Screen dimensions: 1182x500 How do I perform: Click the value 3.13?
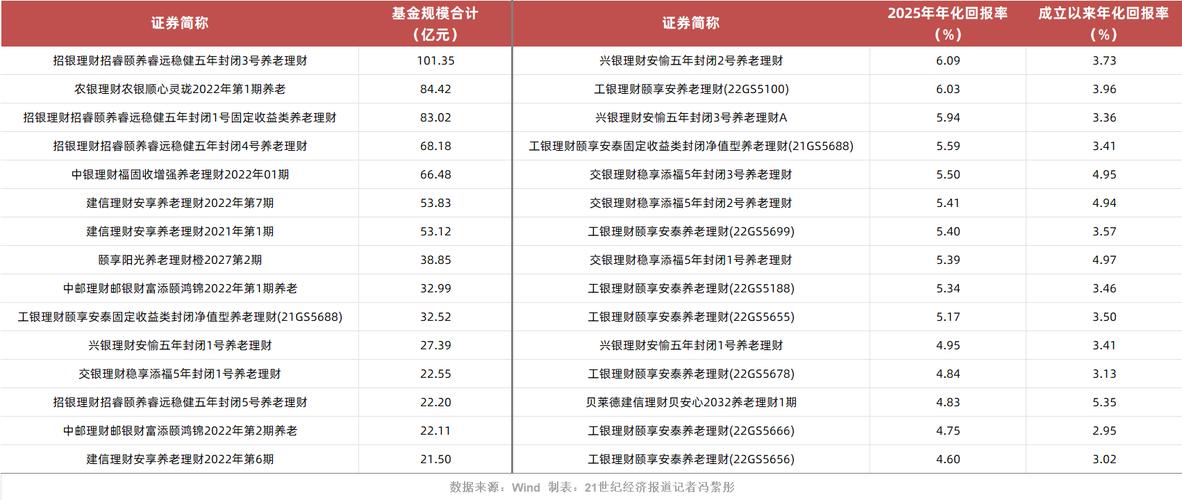click(1104, 374)
